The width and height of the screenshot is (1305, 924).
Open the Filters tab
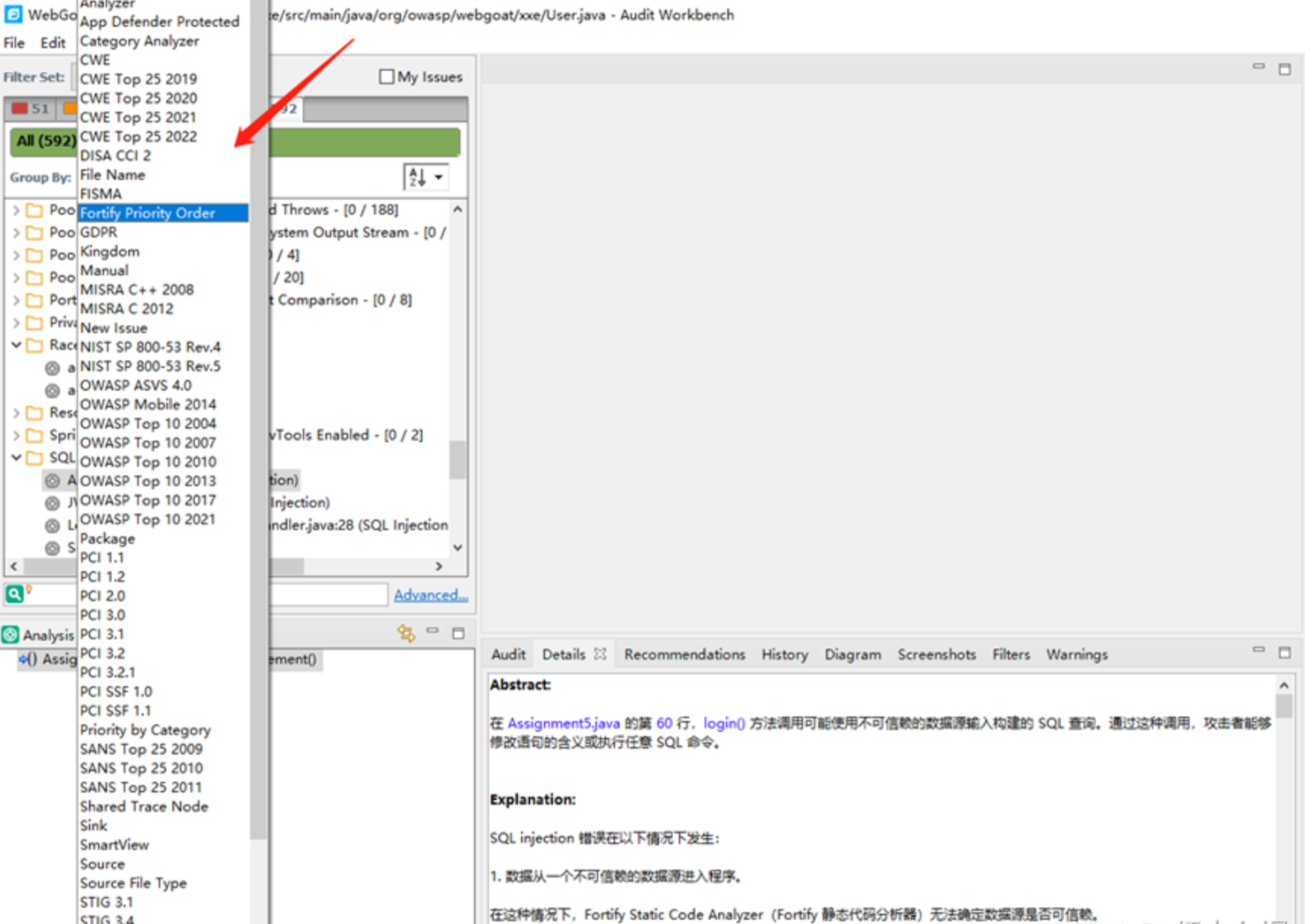pos(1011,654)
